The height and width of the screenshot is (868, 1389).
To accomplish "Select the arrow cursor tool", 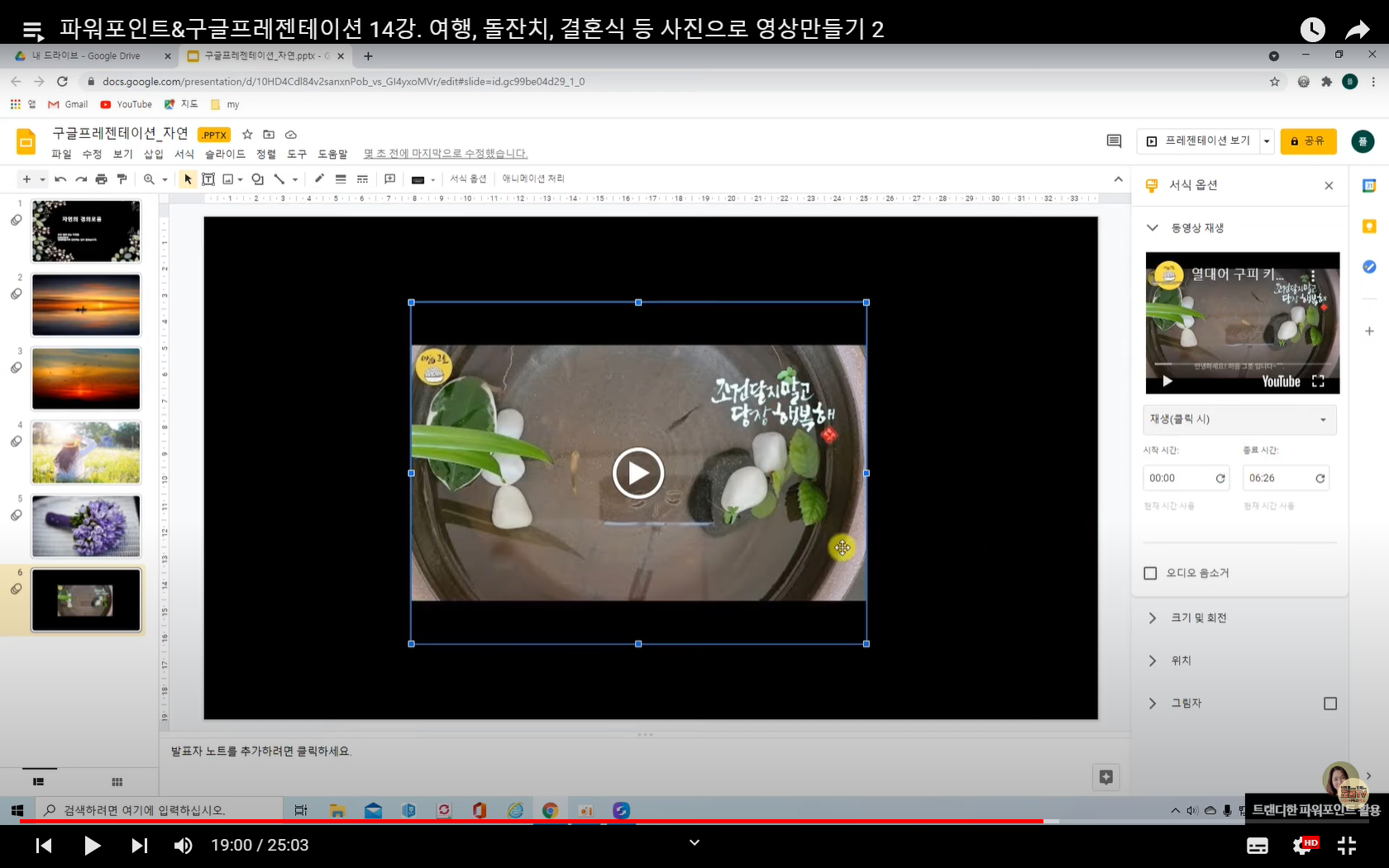I will click(188, 179).
